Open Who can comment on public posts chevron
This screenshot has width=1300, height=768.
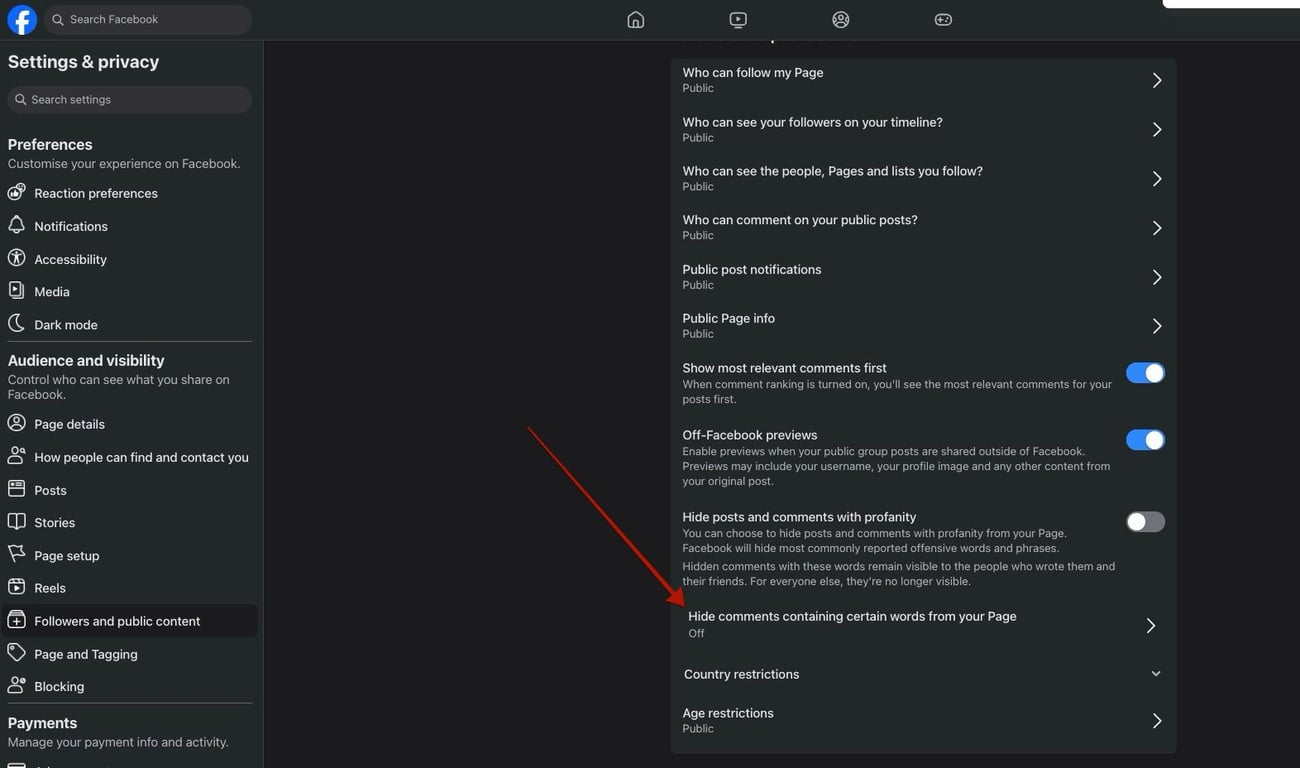click(1156, 228)
